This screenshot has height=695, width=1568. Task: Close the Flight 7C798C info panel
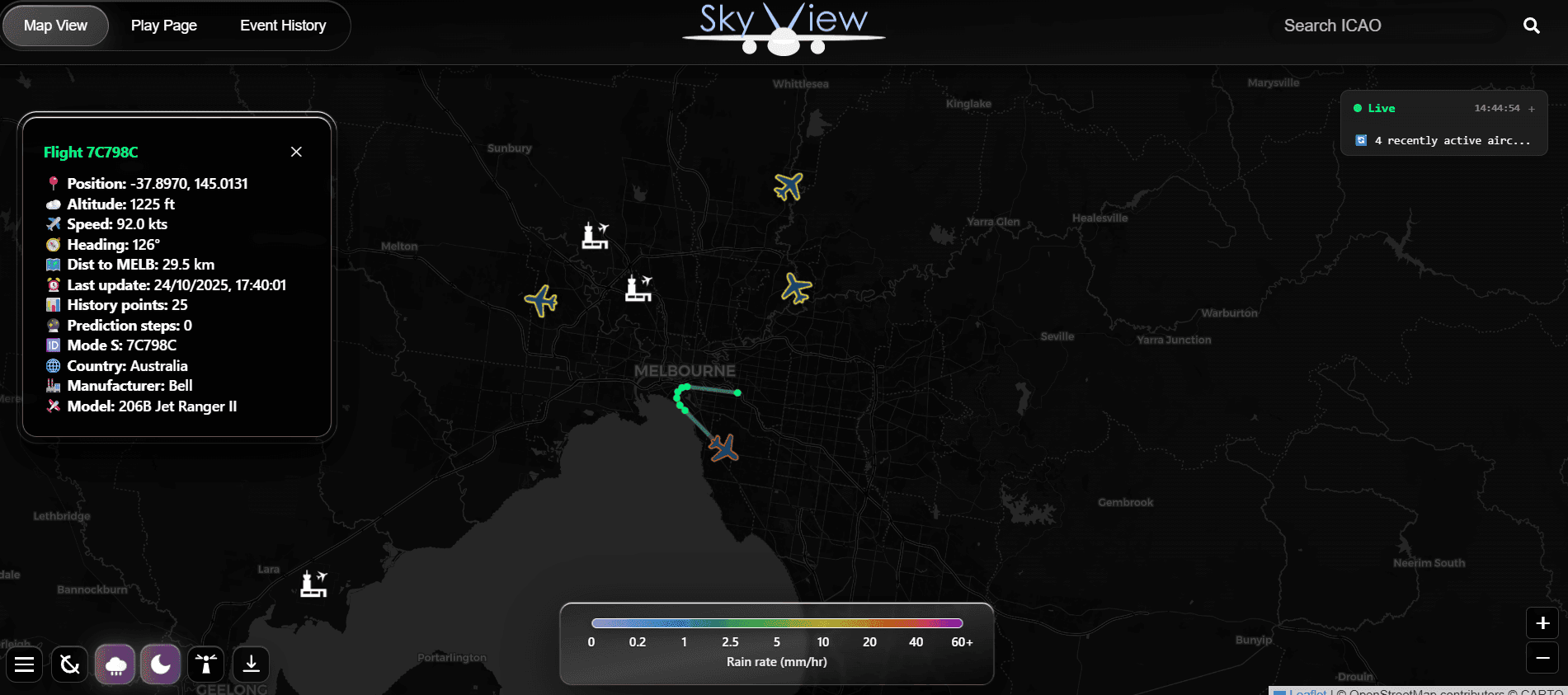point(296,152)
